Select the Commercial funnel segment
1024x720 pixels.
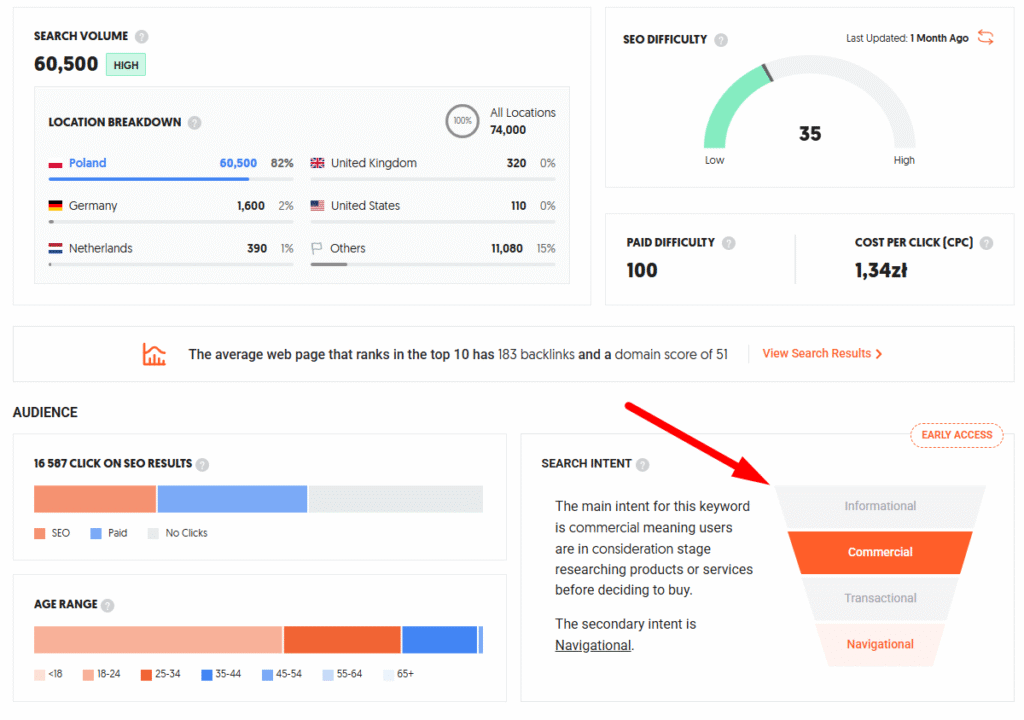coord(880,552)
